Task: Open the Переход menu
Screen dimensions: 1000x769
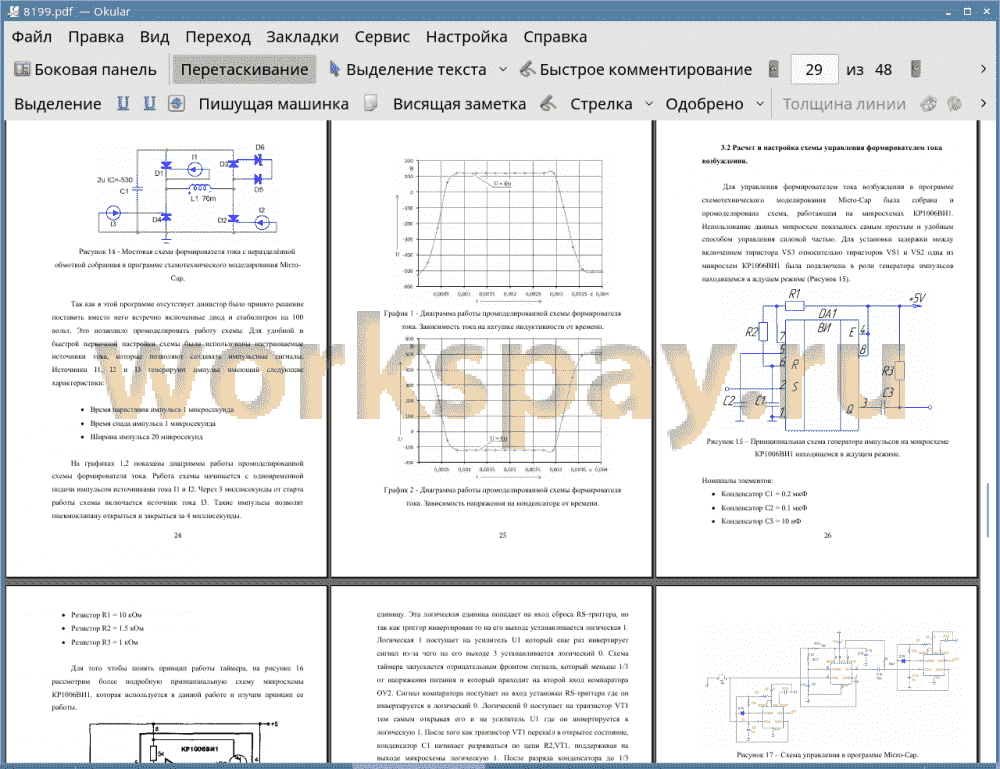Action: pyautogui.click(x=217, y=37)
